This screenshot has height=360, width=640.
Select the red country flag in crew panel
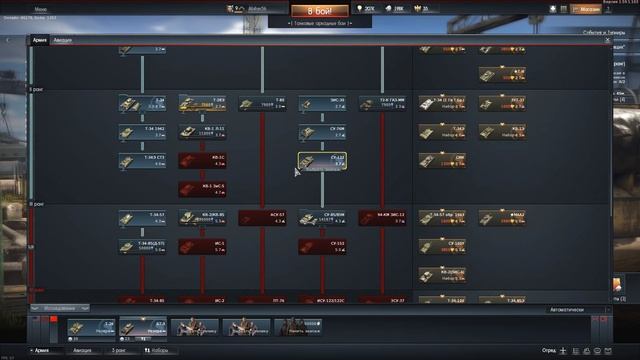click(53, 319)
